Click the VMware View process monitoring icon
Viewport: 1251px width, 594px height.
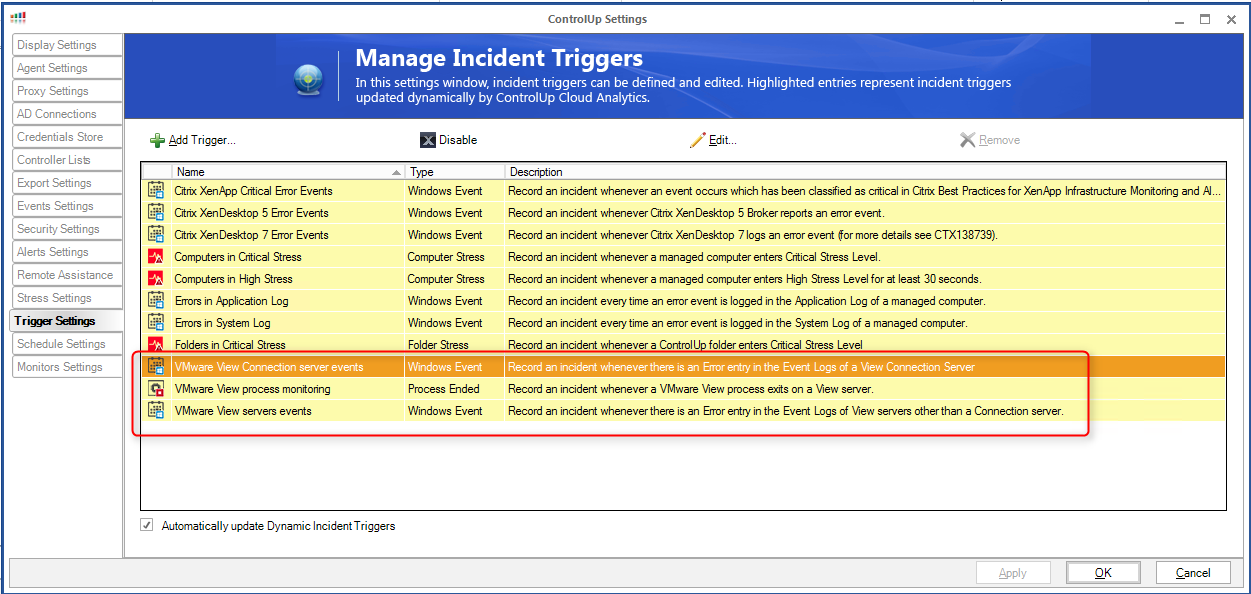pos(156,388)
